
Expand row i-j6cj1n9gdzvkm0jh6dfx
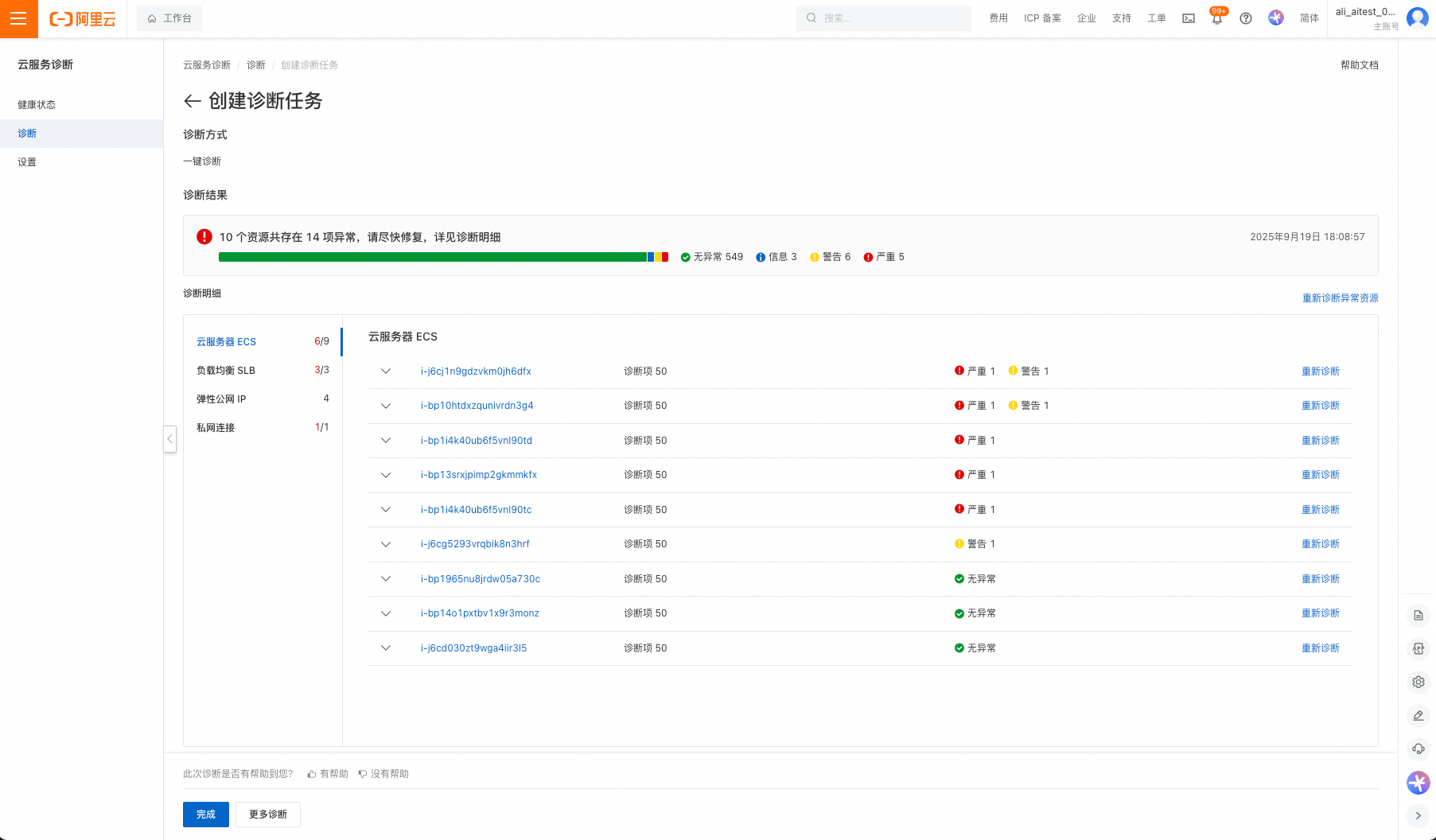pos(386,371)
